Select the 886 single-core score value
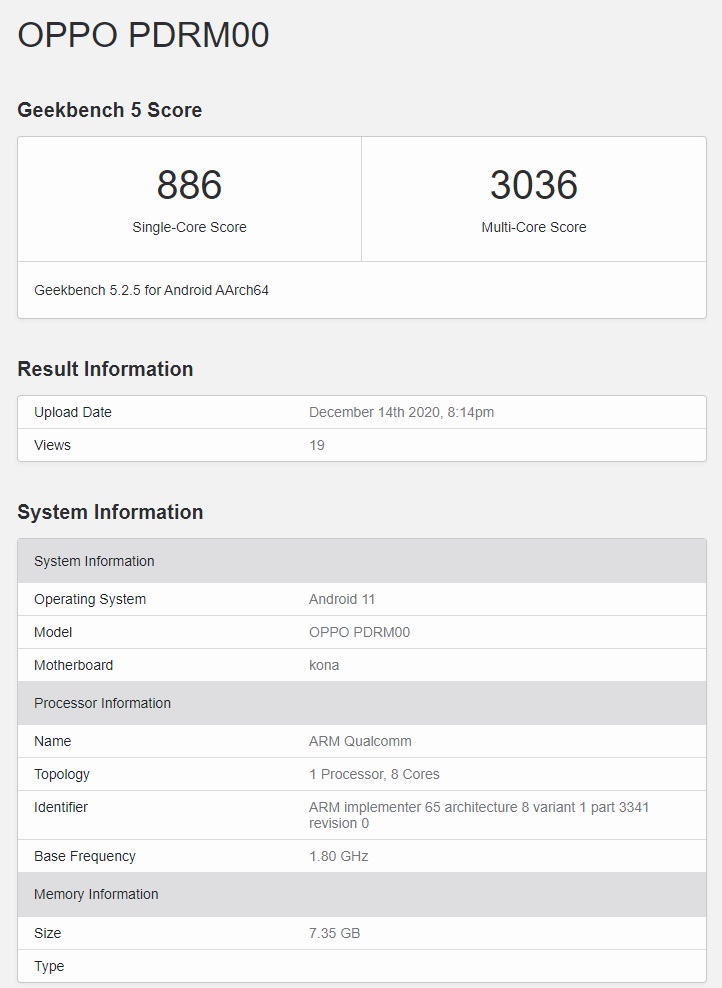The width and height of the screenshot is (722, 988). (189, 185)
